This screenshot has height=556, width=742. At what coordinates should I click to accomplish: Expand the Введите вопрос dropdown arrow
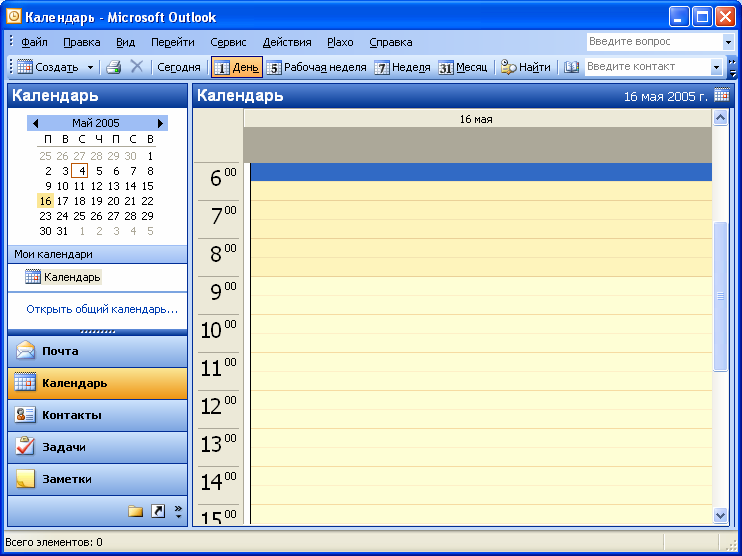[x=728, y=42]
